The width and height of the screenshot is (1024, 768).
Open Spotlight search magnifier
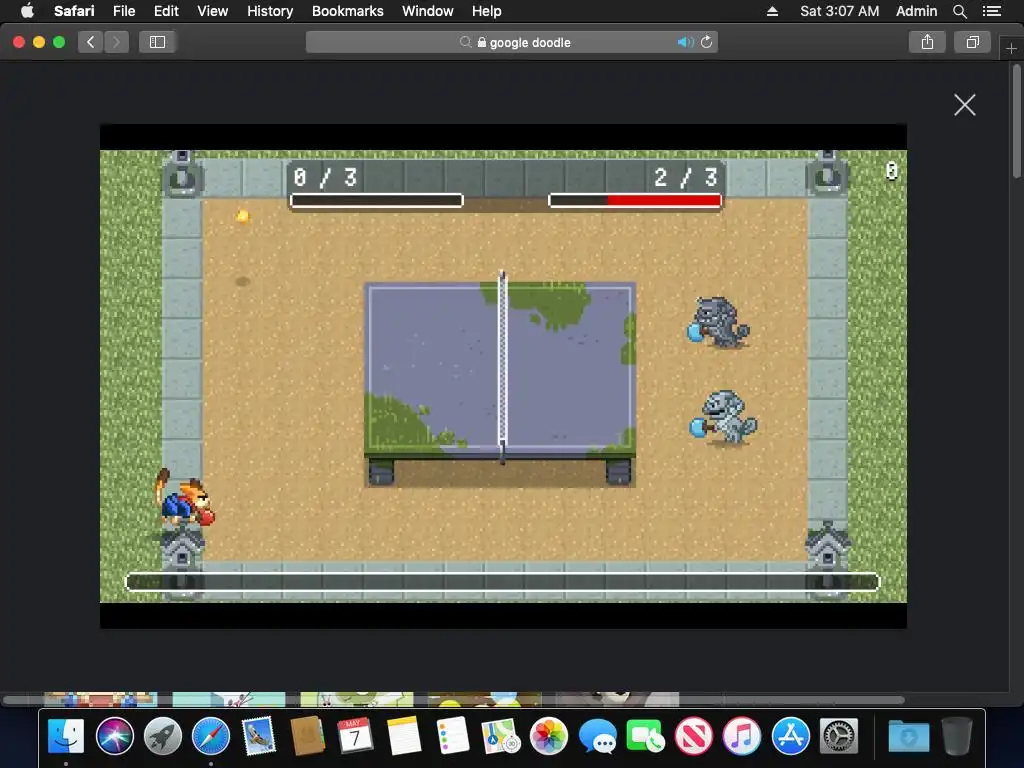[959, 11]
